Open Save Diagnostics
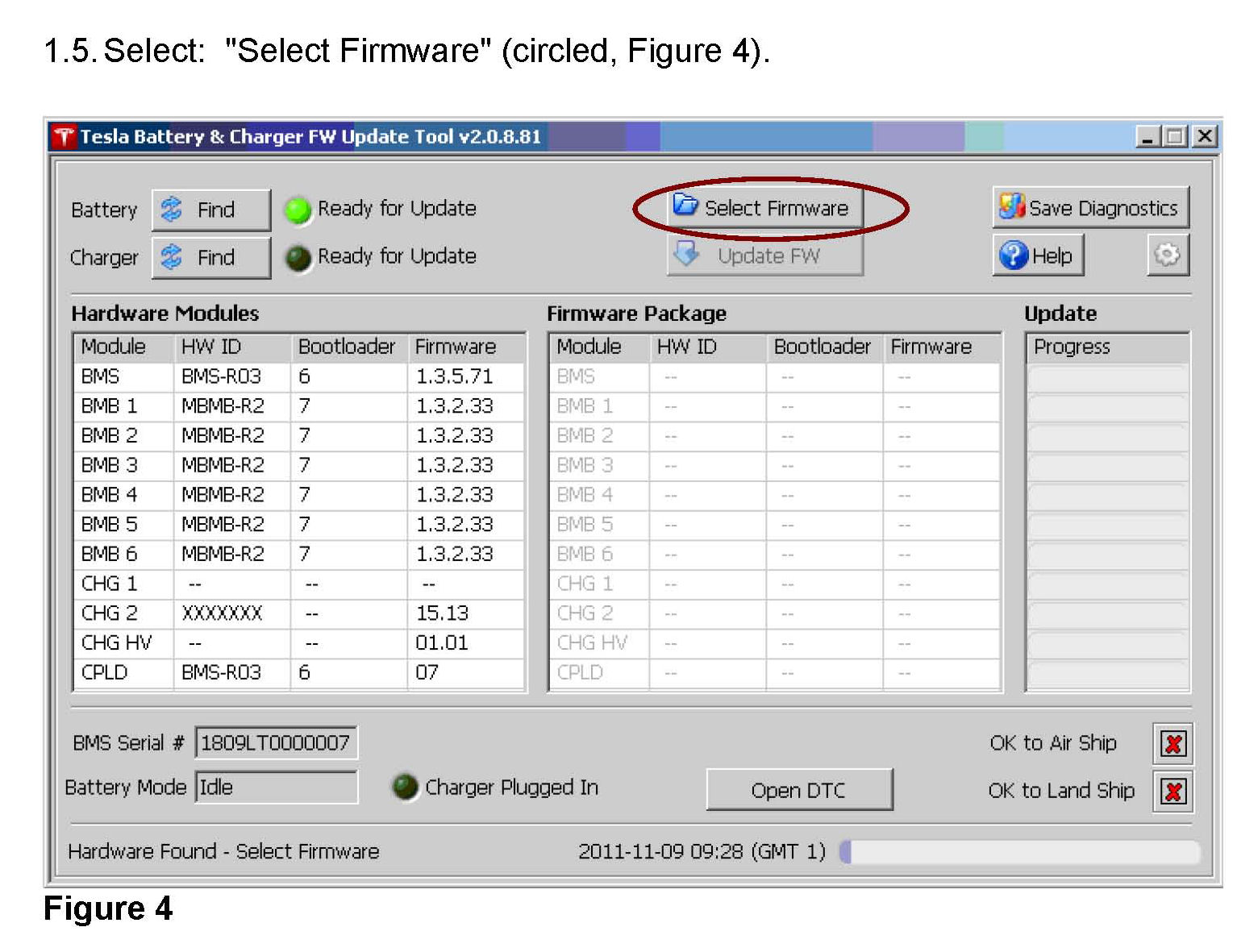Viewport: 1237px width, 952px height. (x=1090, y=209)
